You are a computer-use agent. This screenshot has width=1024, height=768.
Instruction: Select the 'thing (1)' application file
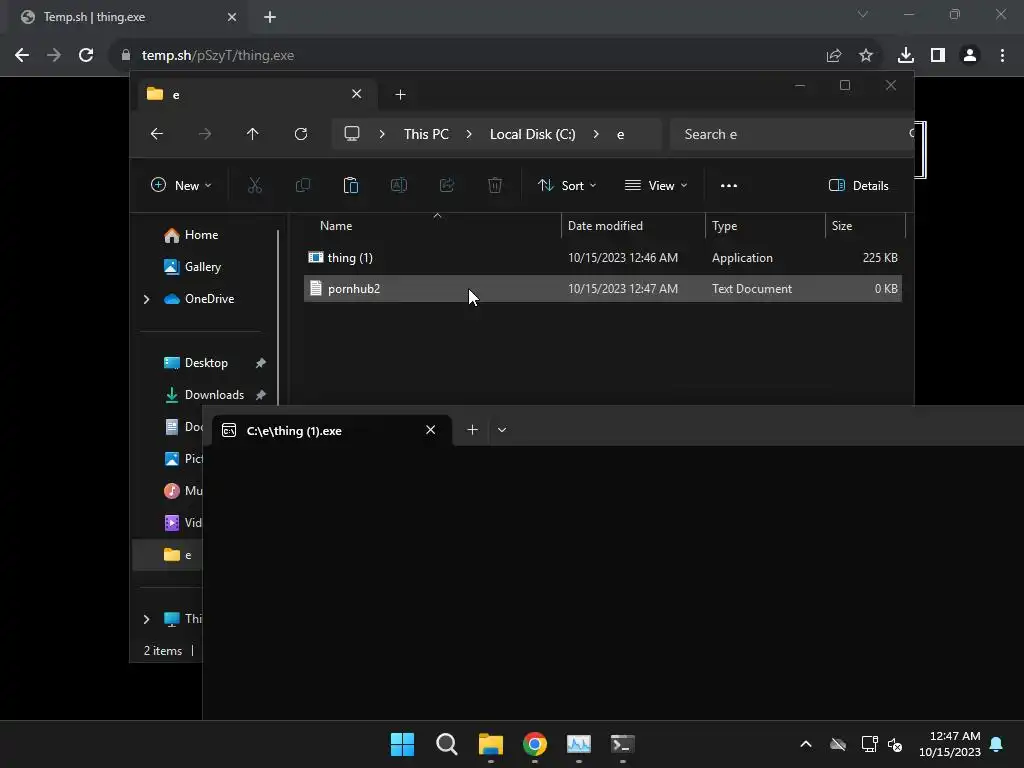click(x=603, y=258)
